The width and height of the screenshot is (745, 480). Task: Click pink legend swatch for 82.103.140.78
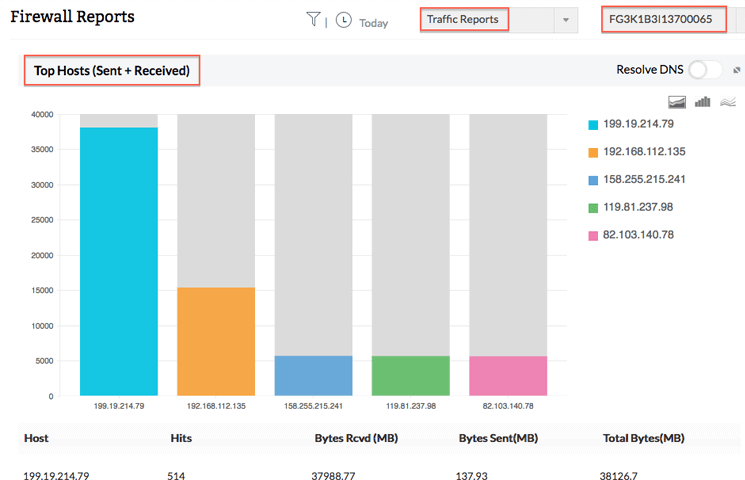pos(593,236)
